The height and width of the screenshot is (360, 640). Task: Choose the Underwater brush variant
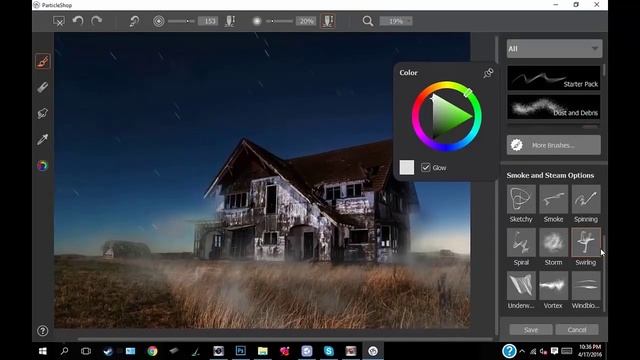[x=521, y=286]
